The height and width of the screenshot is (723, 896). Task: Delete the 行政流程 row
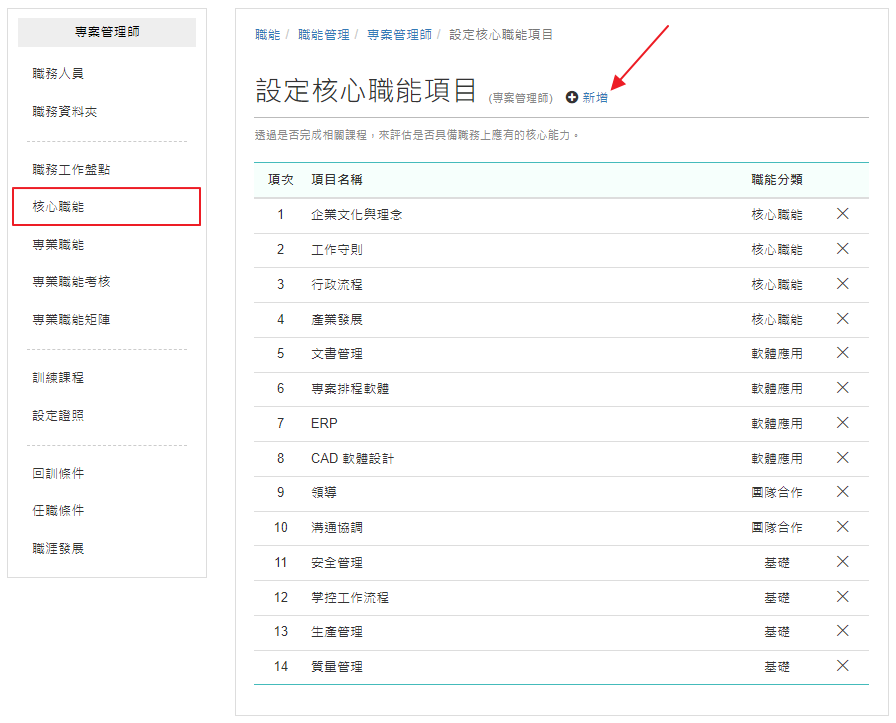pos(842,283)
